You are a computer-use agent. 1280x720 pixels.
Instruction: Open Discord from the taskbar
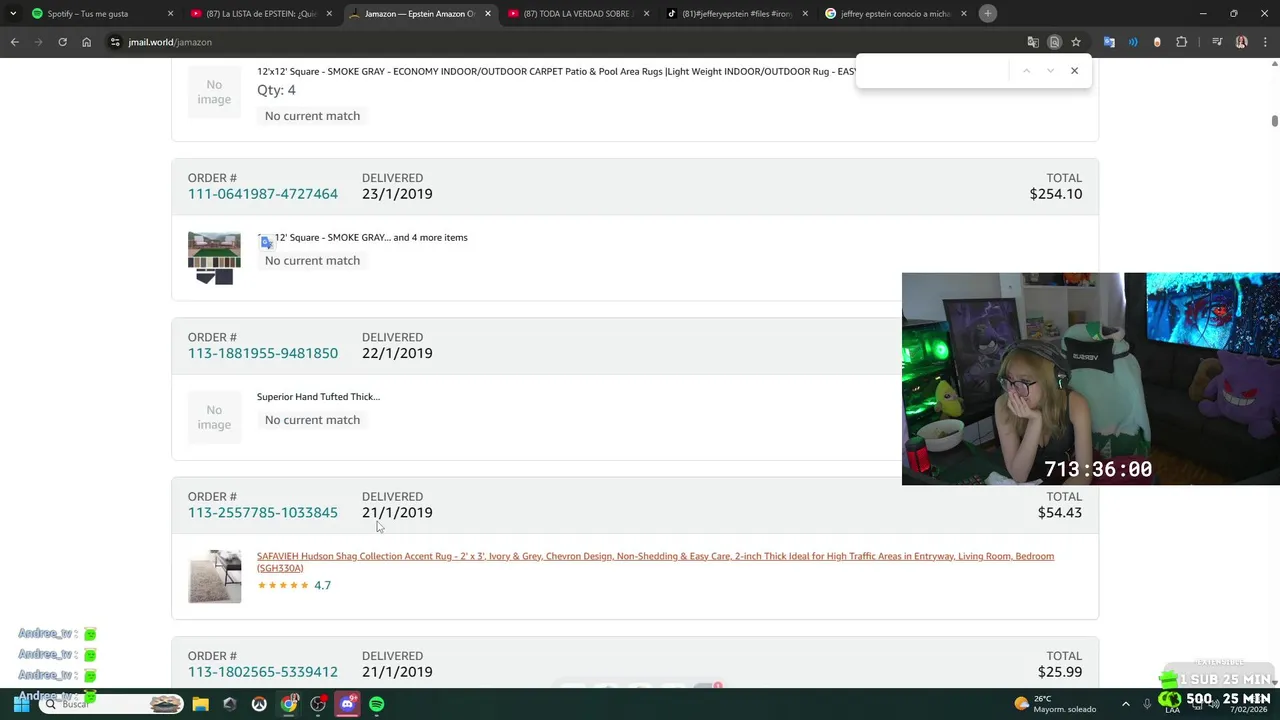347,704
